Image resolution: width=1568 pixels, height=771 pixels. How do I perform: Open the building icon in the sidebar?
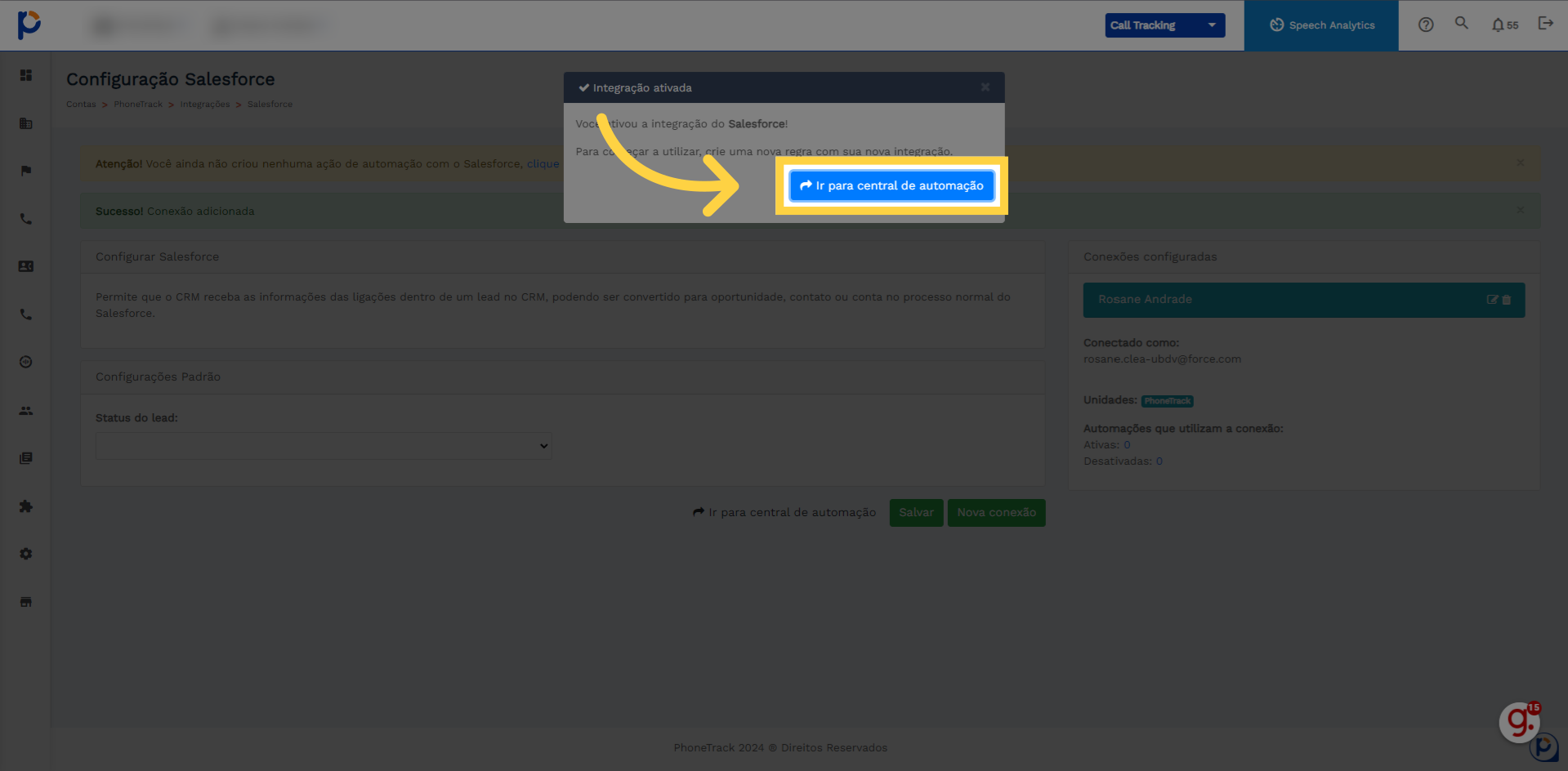tap(26, 123)
